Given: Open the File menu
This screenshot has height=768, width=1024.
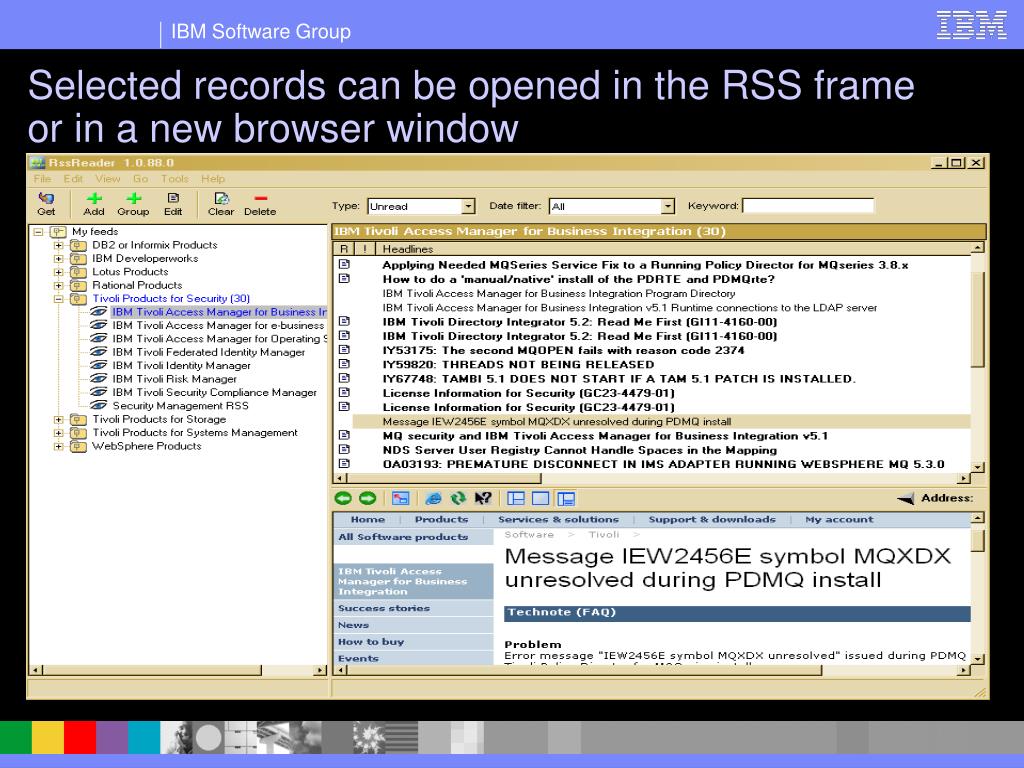Looking at the screenshot, I should click(x=42, y=178).
